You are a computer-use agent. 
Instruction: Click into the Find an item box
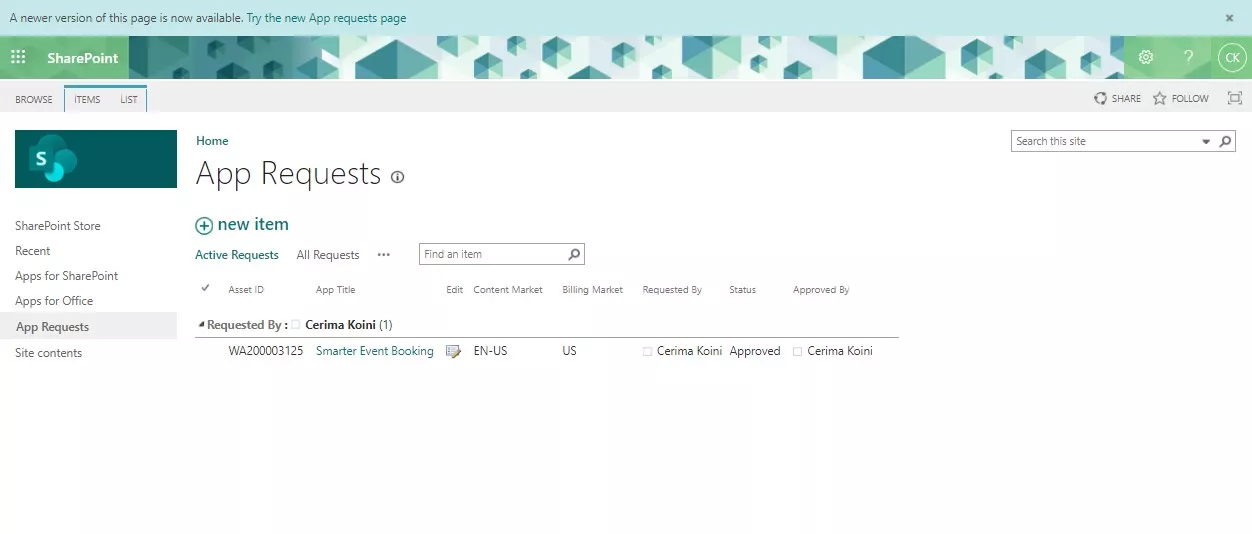(x=493, y=255)
